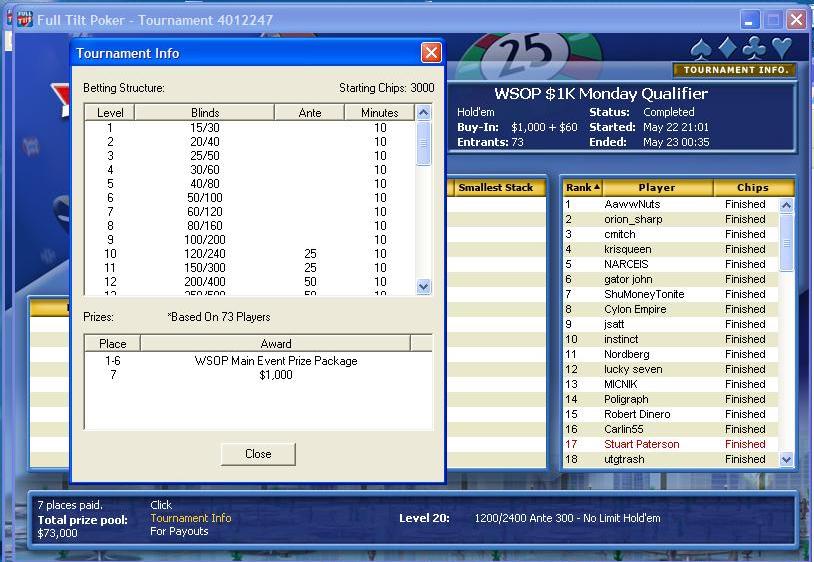Close the Full Tilt Poker main window

pyautogui.click(x=796, y=21)
